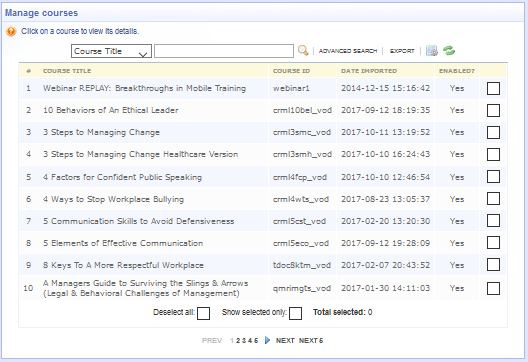Screen dimensions: 528x362
Task: Click date 2017-01-30 14:11:03
Action: point(386,288)
